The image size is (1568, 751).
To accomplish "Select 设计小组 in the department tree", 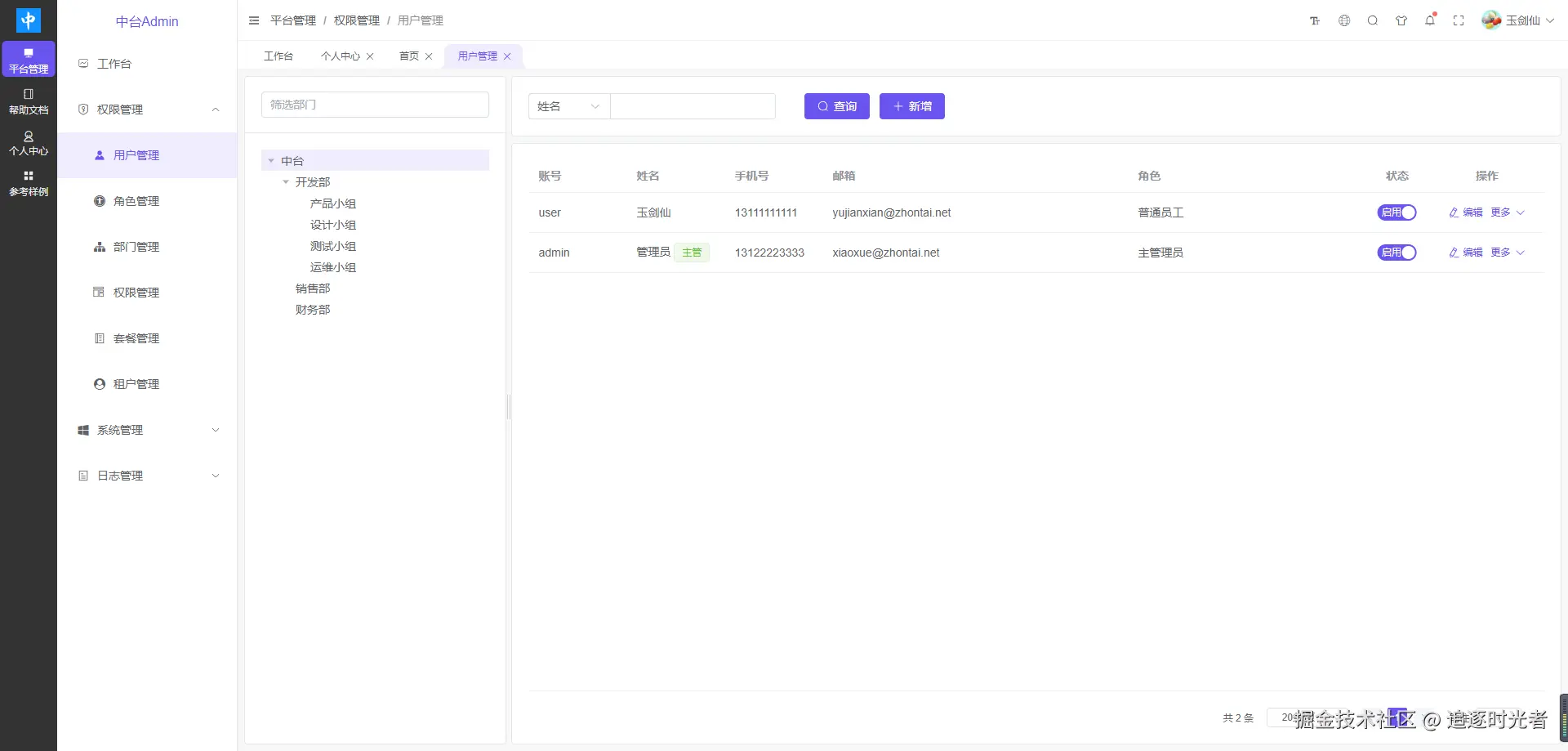I will pyautogui.click(x=333, y=225).
